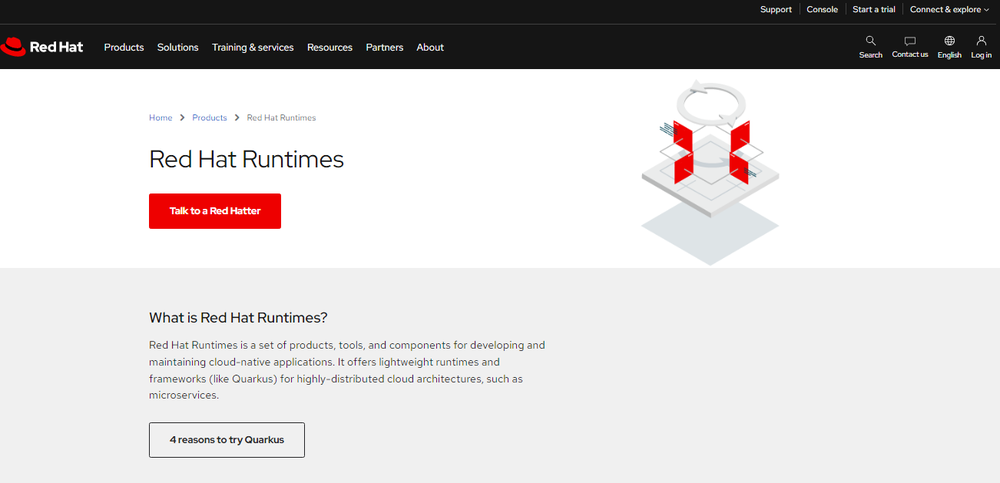Open Training & services menu
Screen dimensions: 1000x483
[x=253, y=47]
